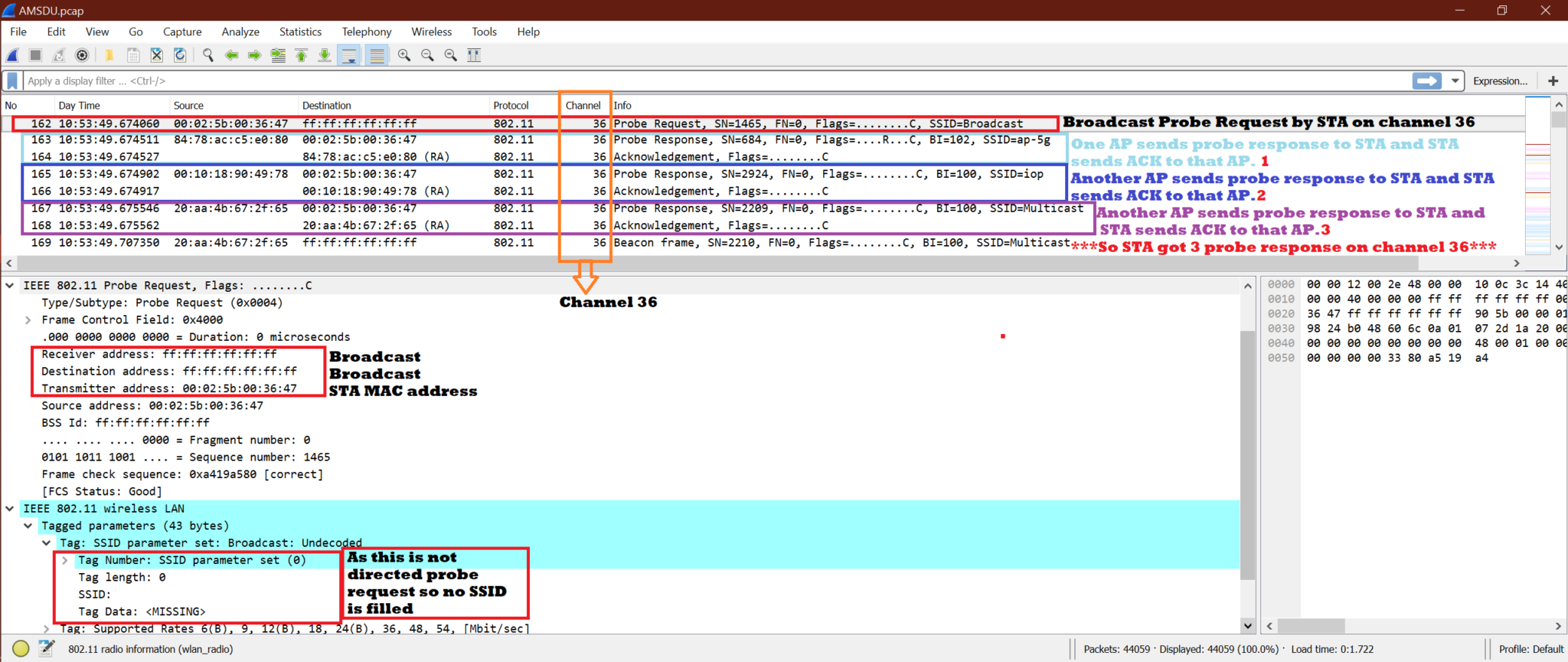Open the Help menu
This screenshot has height=662, width=1568.
point(528,31)
